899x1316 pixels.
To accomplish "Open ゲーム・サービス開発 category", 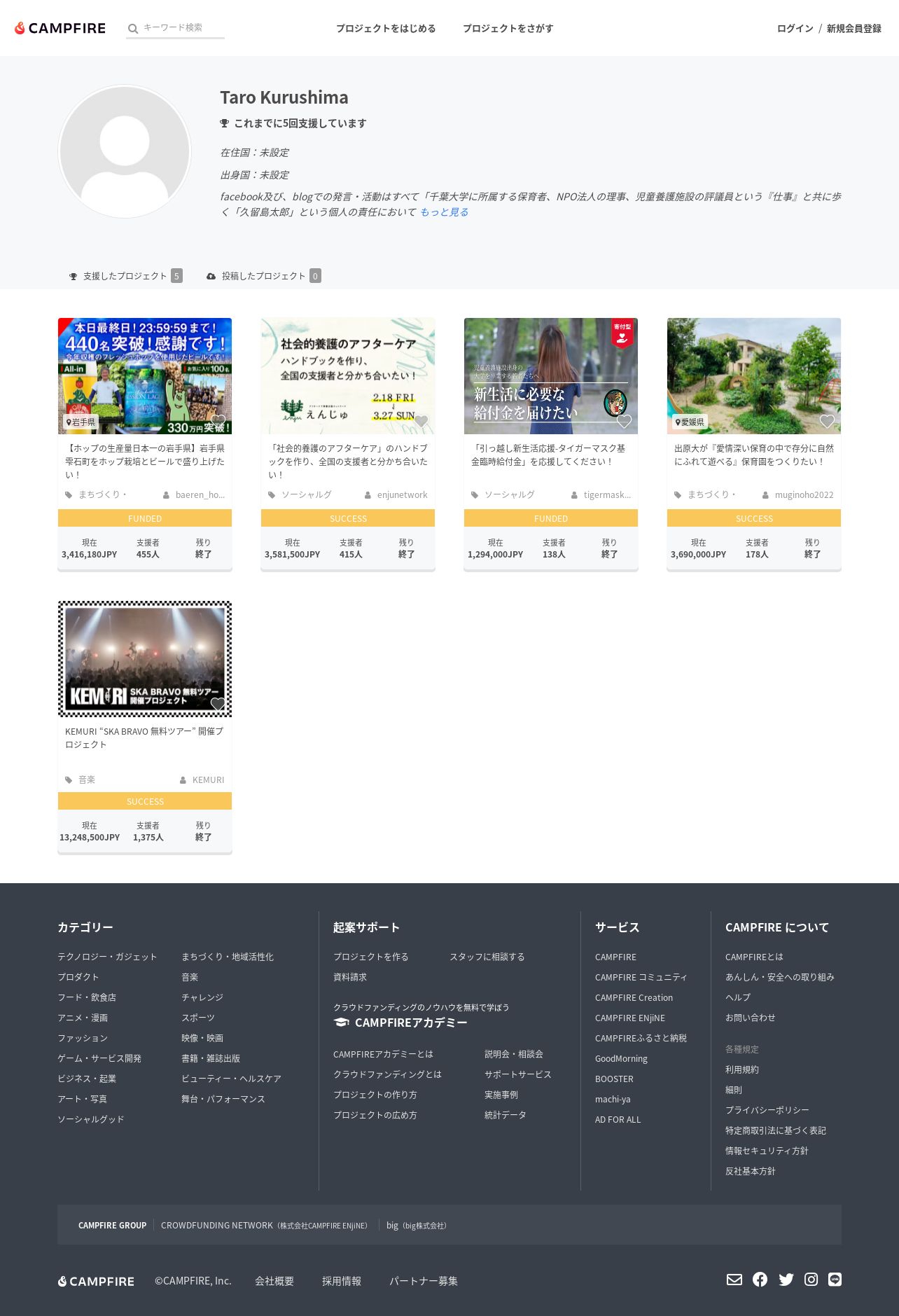I will [99, 1058].
